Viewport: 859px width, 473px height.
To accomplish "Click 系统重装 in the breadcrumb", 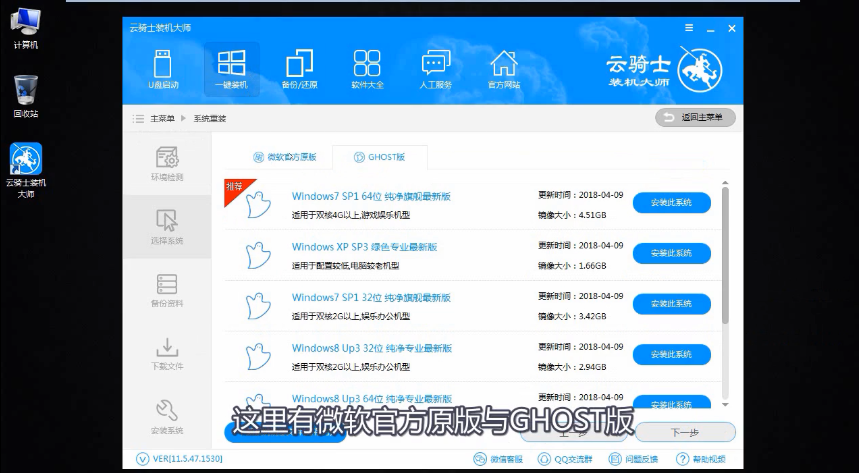I will click(x=210, y=118).
